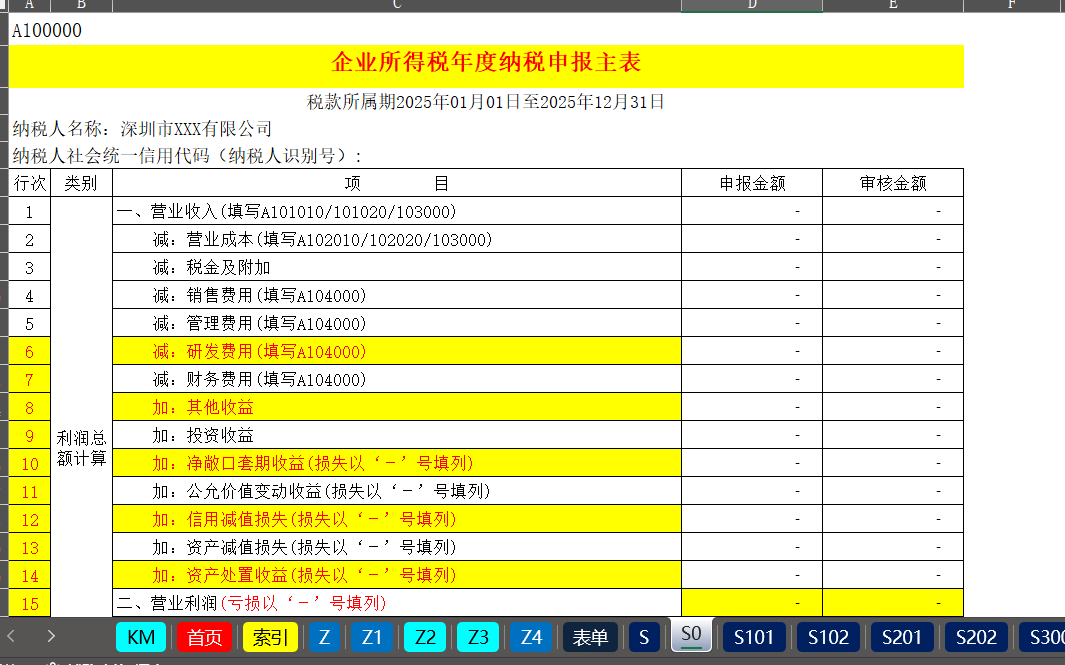Image resolution: width=1065 pixels, height=665 pixels.
Task: Open the S101 sheet tab
Action: 754,637
